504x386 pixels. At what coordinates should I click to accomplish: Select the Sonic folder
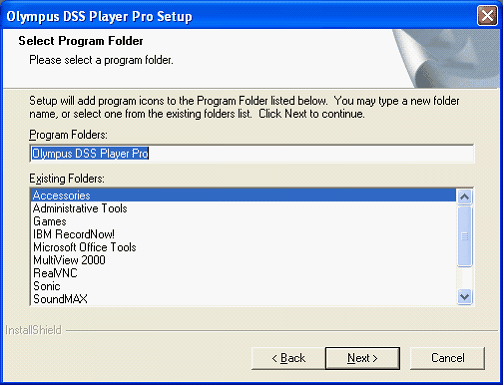[244, 286]
